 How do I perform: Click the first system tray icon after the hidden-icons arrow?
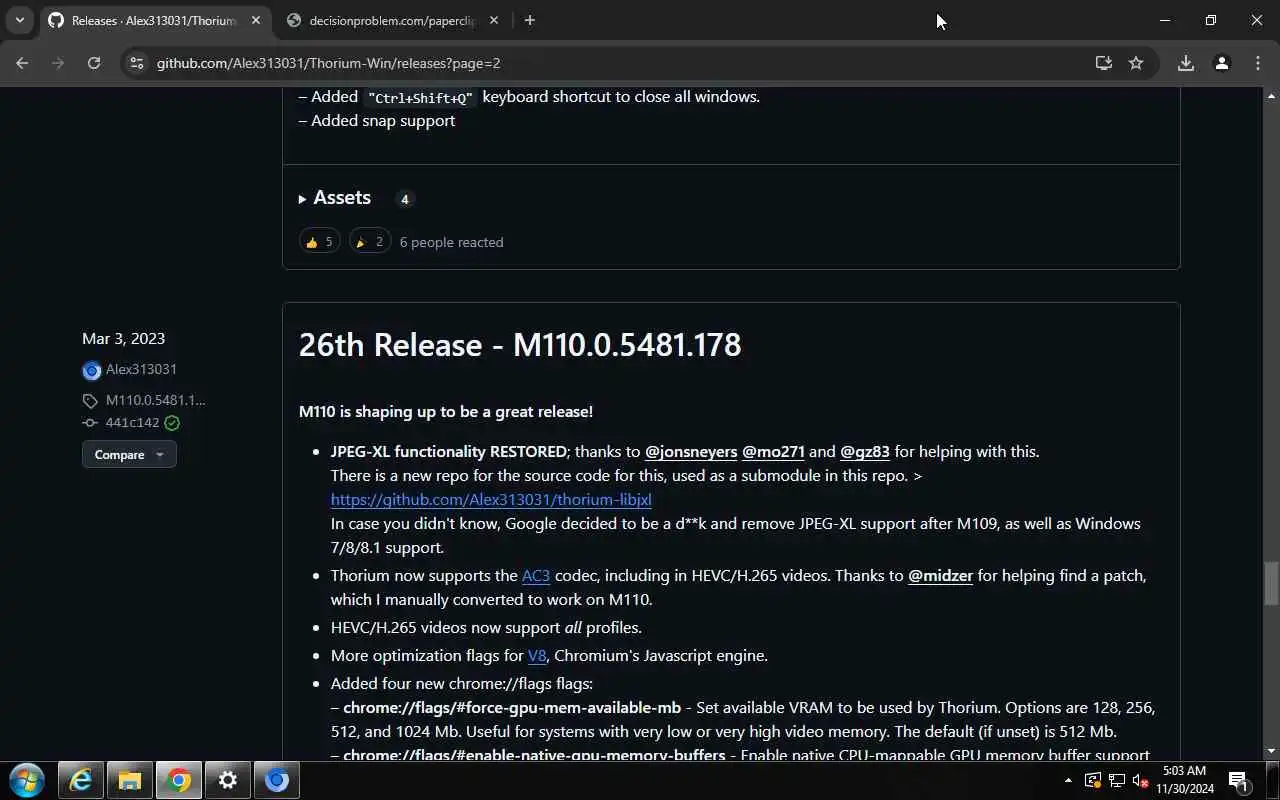pyautogui.click(x=1092, y=780)
